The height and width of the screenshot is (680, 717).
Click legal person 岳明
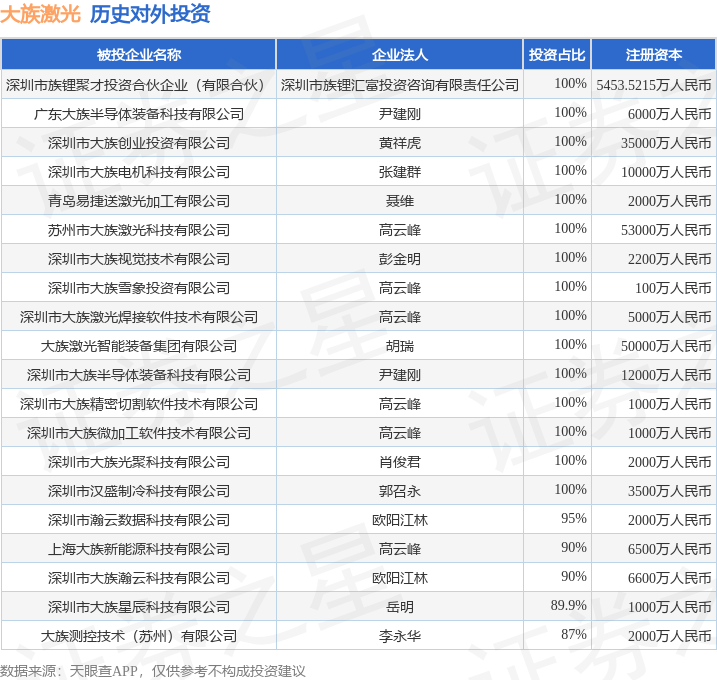coord(400,608)
